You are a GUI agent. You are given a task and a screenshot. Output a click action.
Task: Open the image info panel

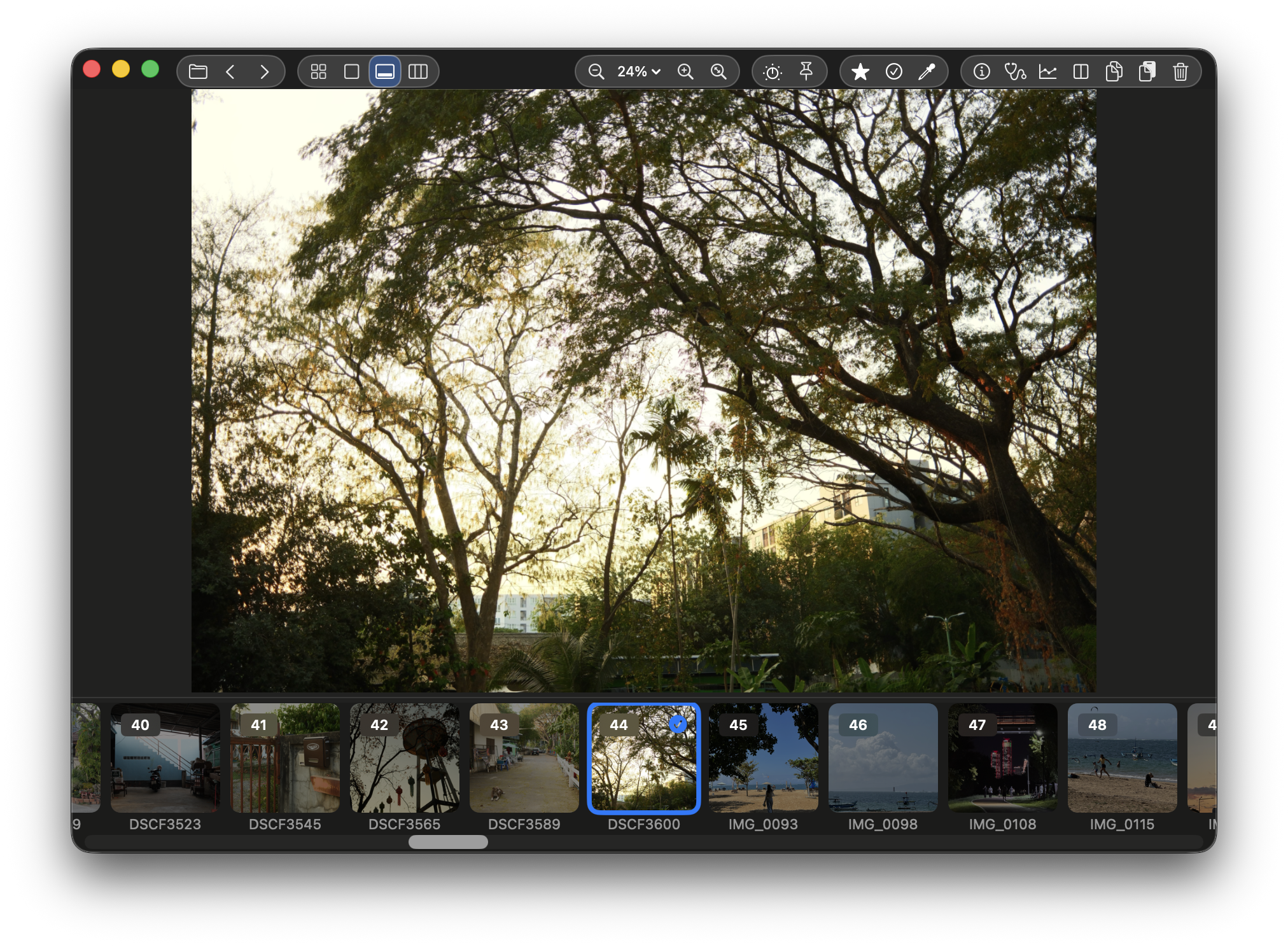point(982,71)
